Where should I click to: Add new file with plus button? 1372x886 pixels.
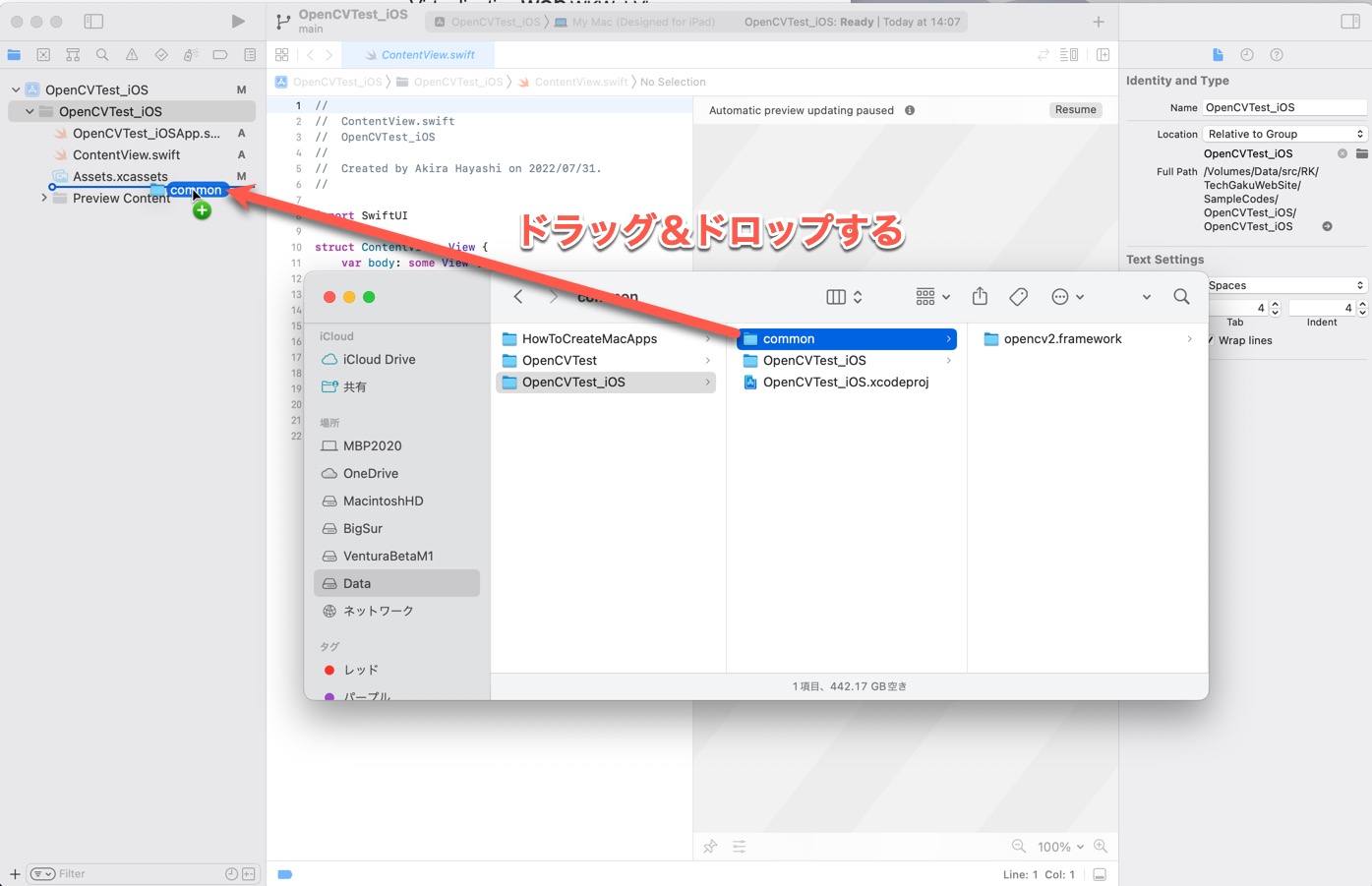15,873
